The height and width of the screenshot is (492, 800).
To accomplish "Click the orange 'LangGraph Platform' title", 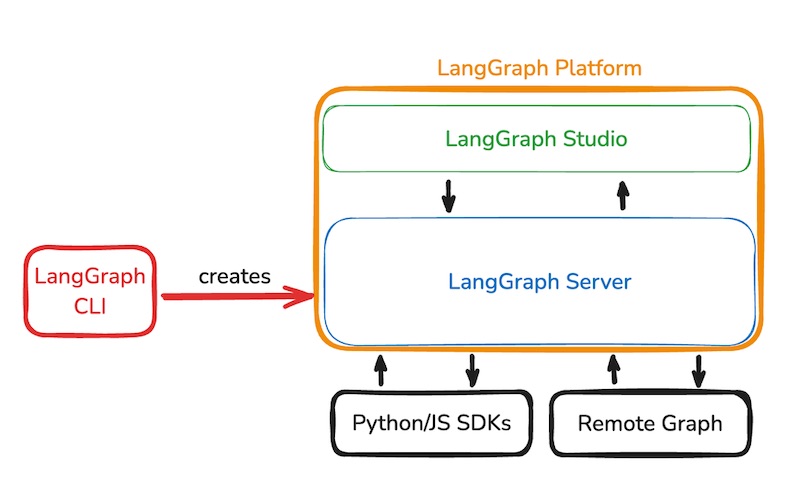I will click(539, 68).
